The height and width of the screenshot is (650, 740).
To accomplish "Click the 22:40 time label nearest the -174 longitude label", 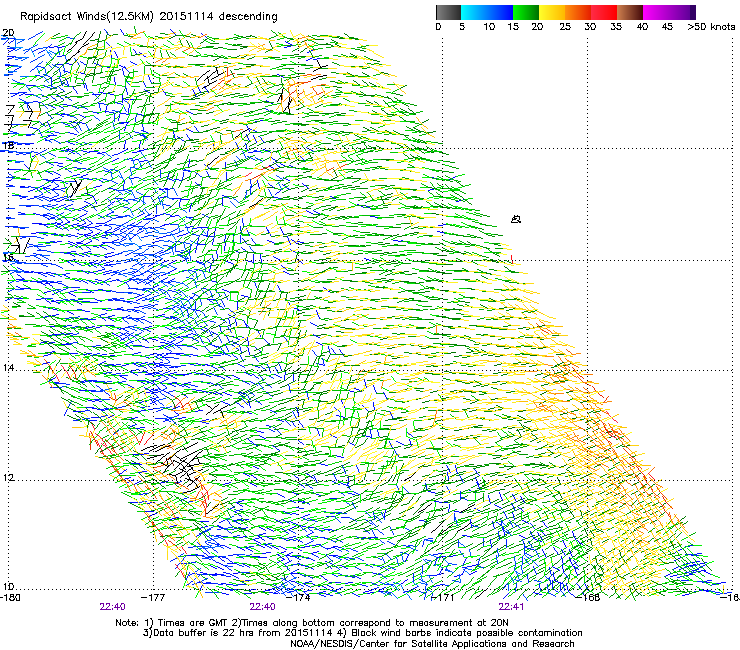I will [262, 607].
